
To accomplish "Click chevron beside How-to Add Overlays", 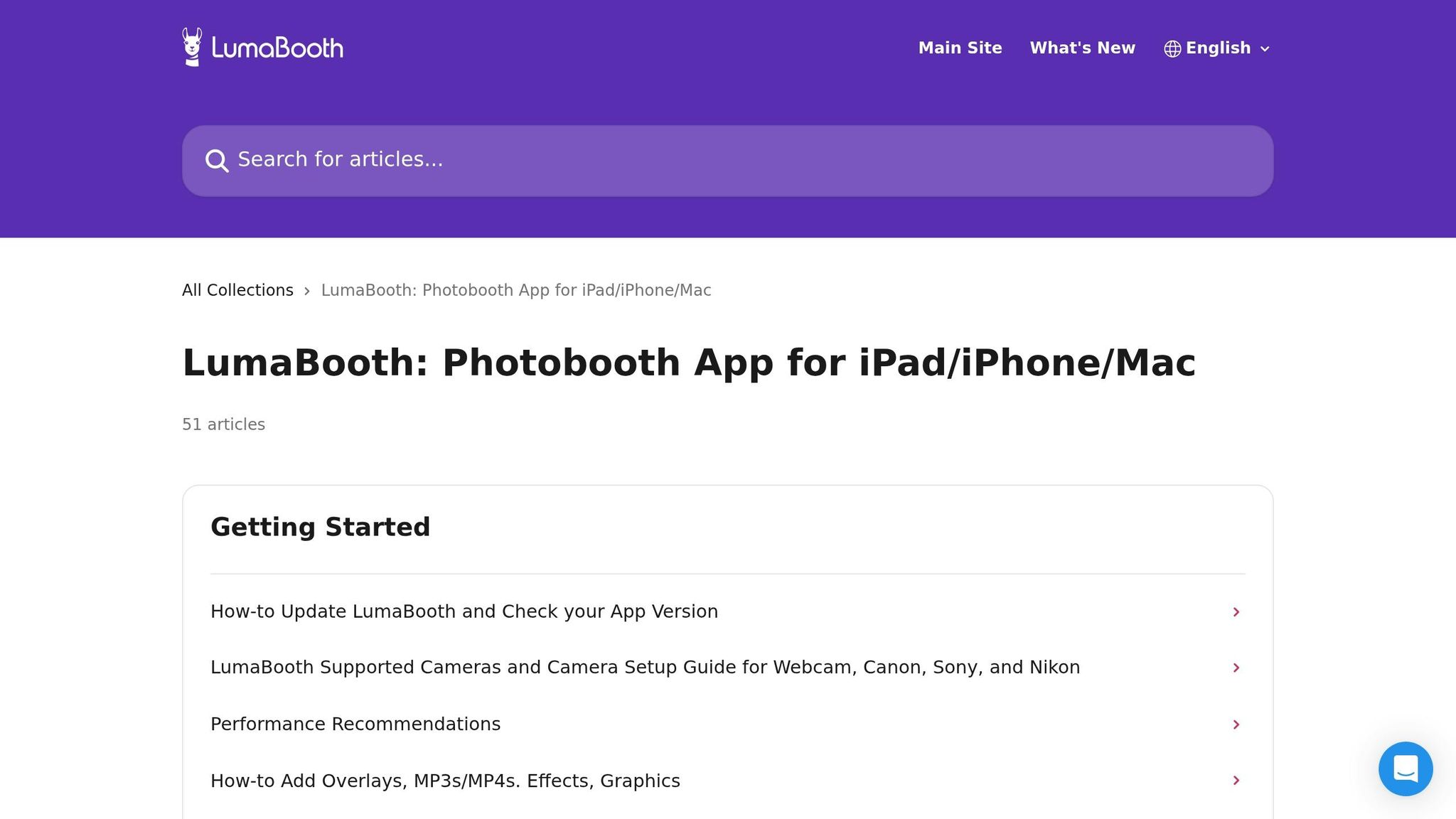I will point(1236,781).
